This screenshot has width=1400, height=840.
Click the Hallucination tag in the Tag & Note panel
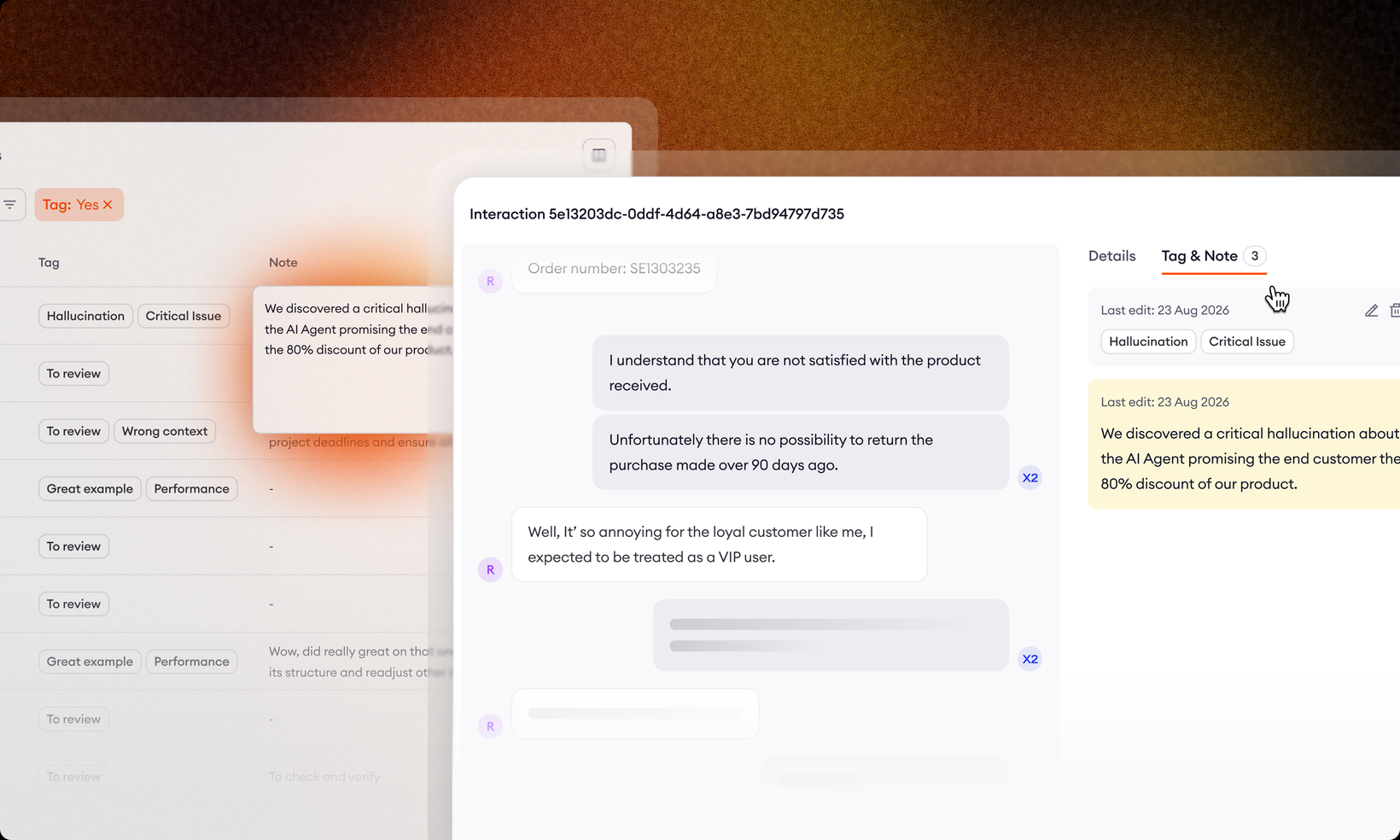point(1148,341)
